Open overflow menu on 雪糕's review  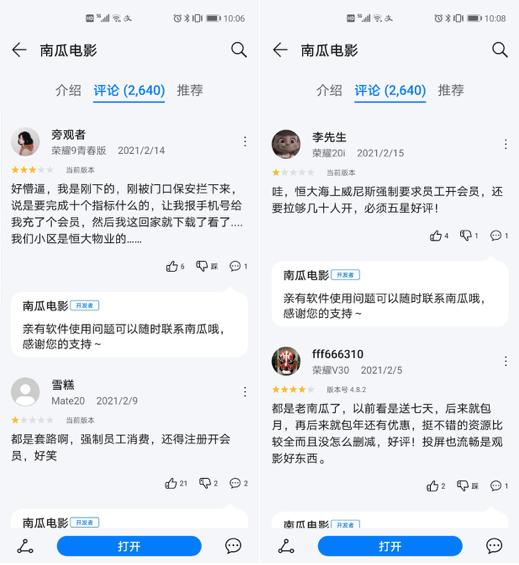(x=245, y=392)
